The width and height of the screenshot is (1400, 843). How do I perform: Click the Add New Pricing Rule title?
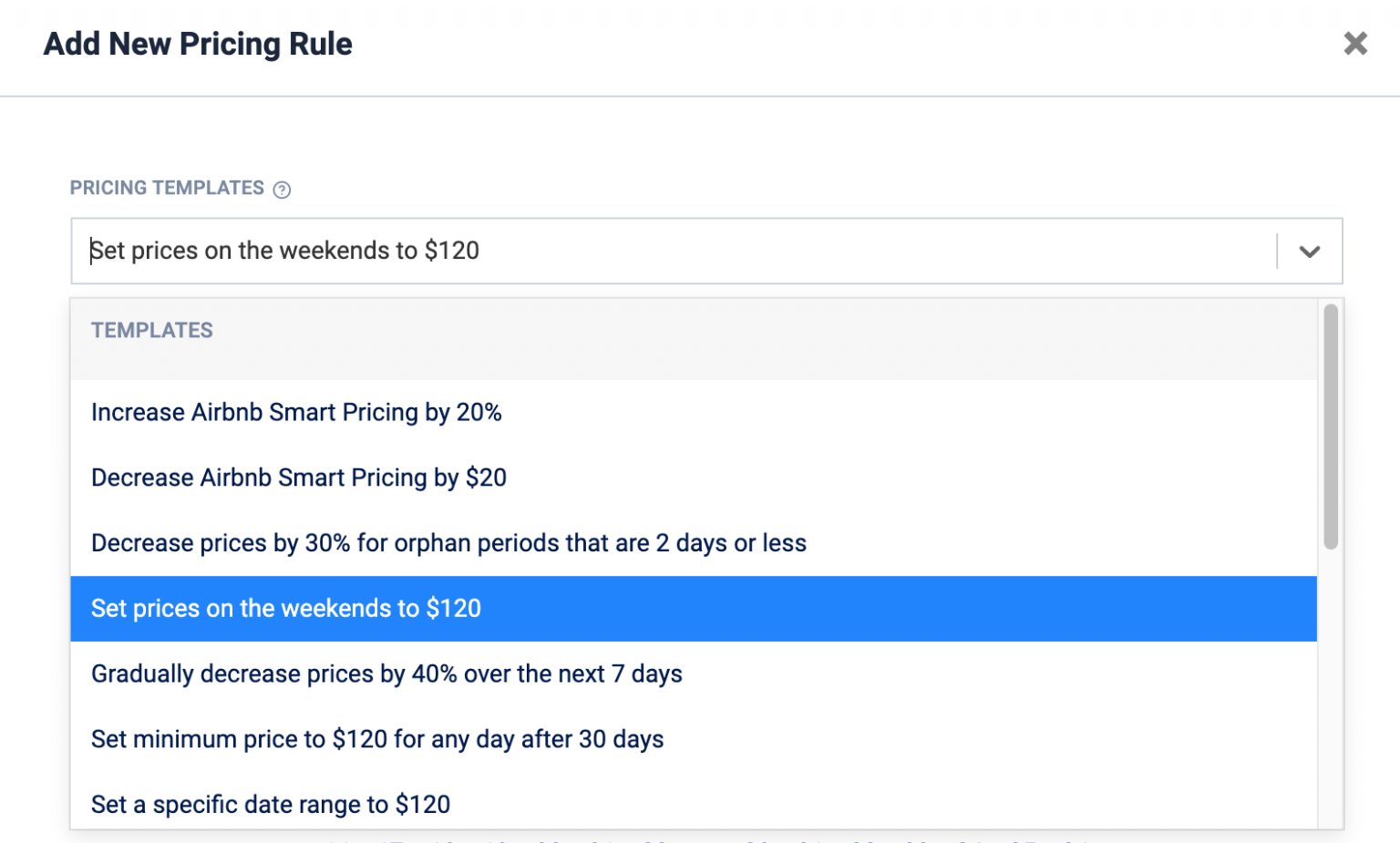click(198, 44)
